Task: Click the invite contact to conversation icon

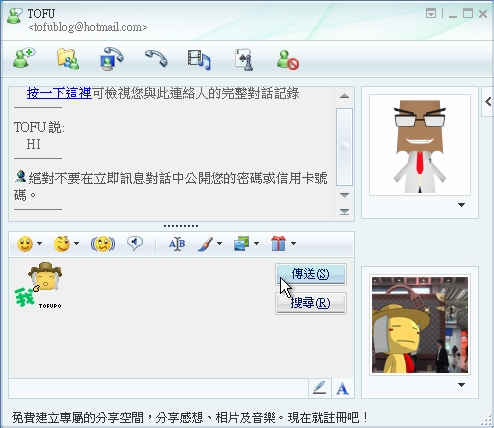Action: point(24,58)
